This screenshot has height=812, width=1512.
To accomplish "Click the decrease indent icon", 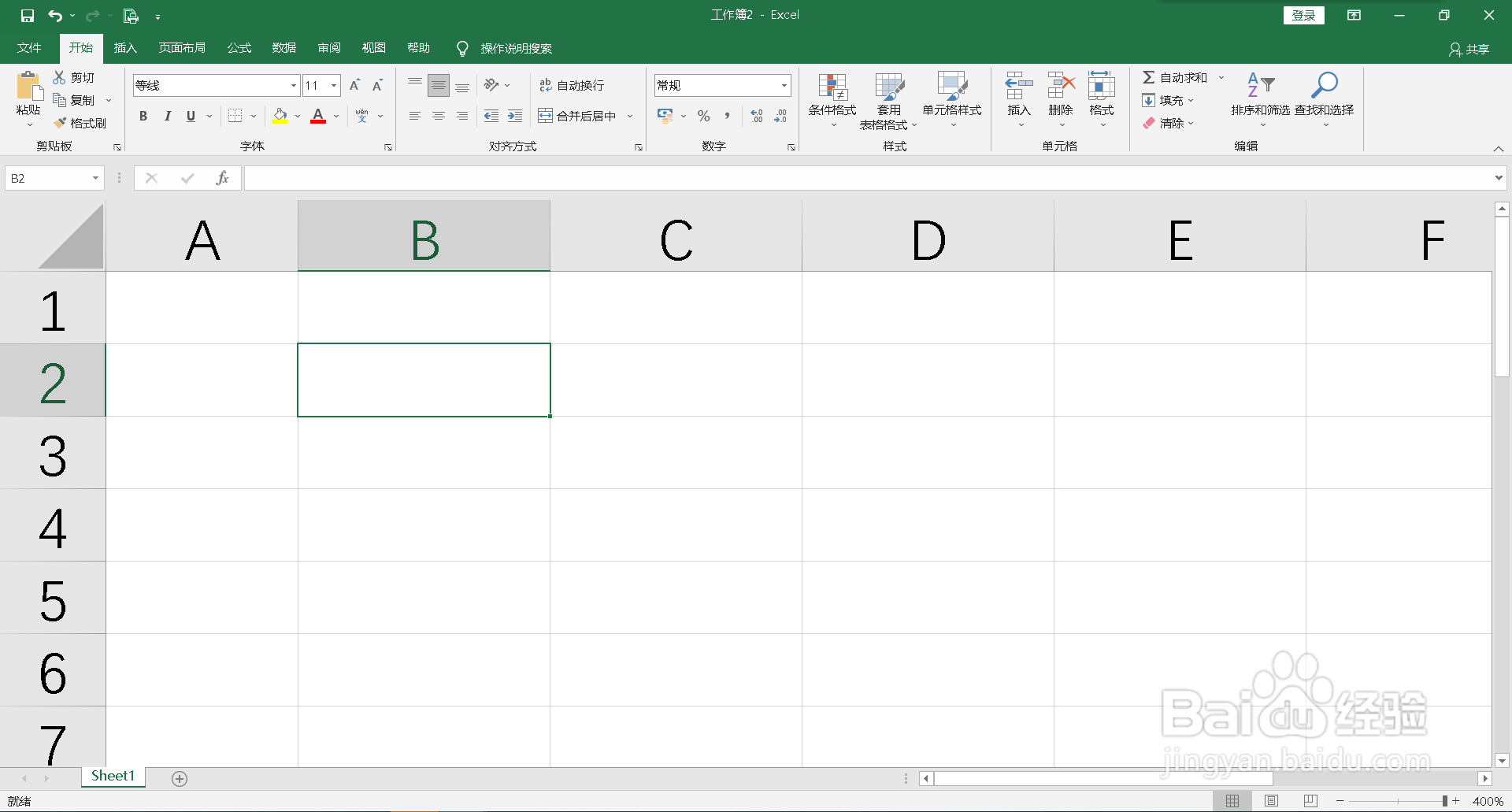I will (x=491, y=116).
